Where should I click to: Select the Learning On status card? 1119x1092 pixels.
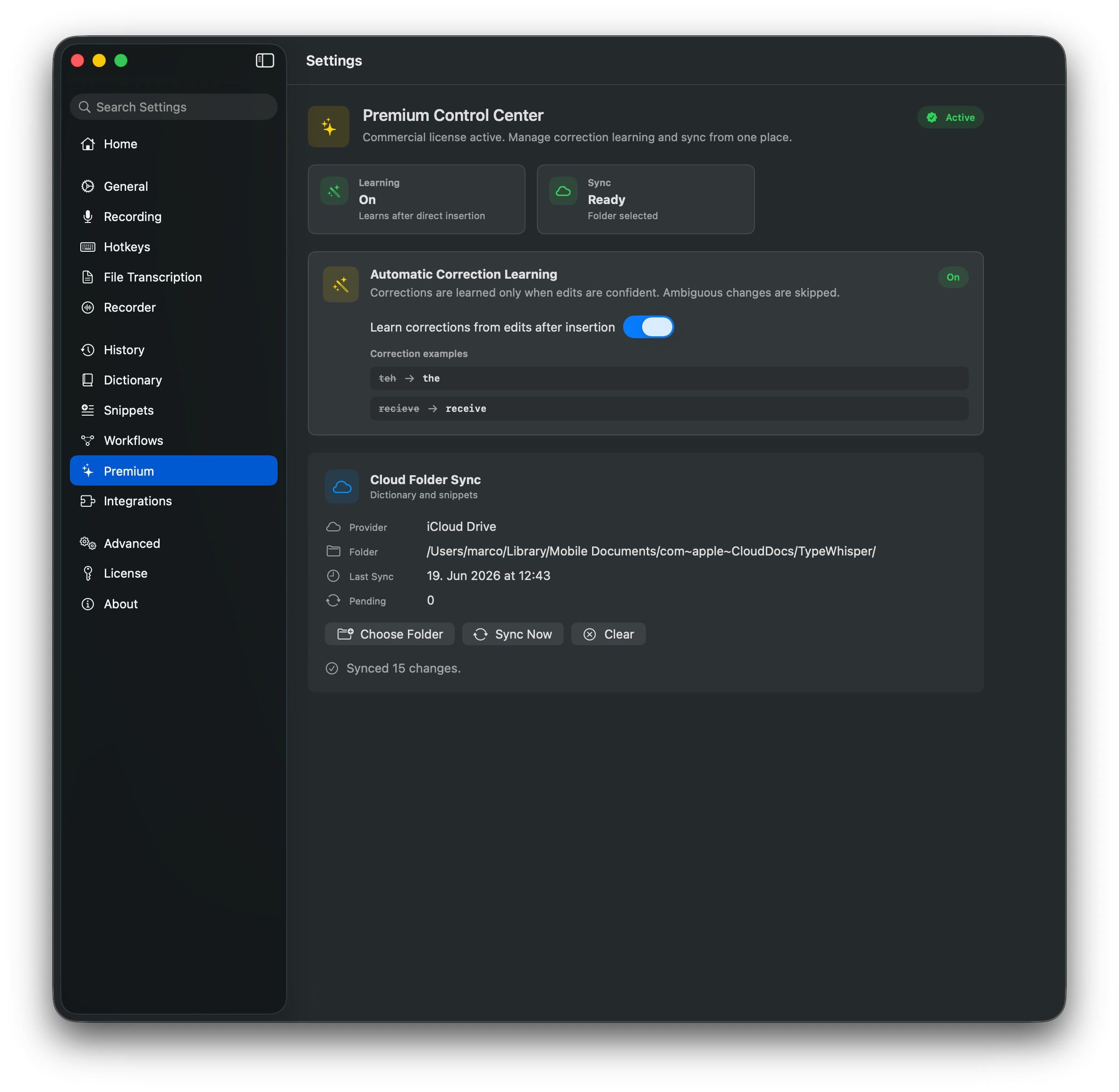[416, 199]
